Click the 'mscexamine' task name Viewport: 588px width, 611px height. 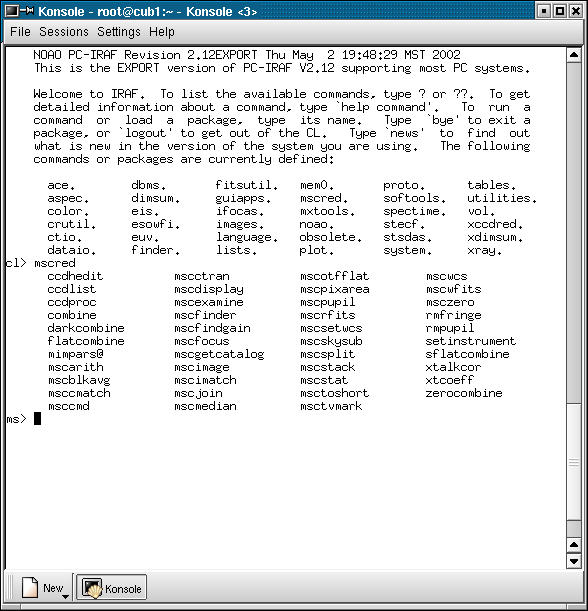[209, 302]
